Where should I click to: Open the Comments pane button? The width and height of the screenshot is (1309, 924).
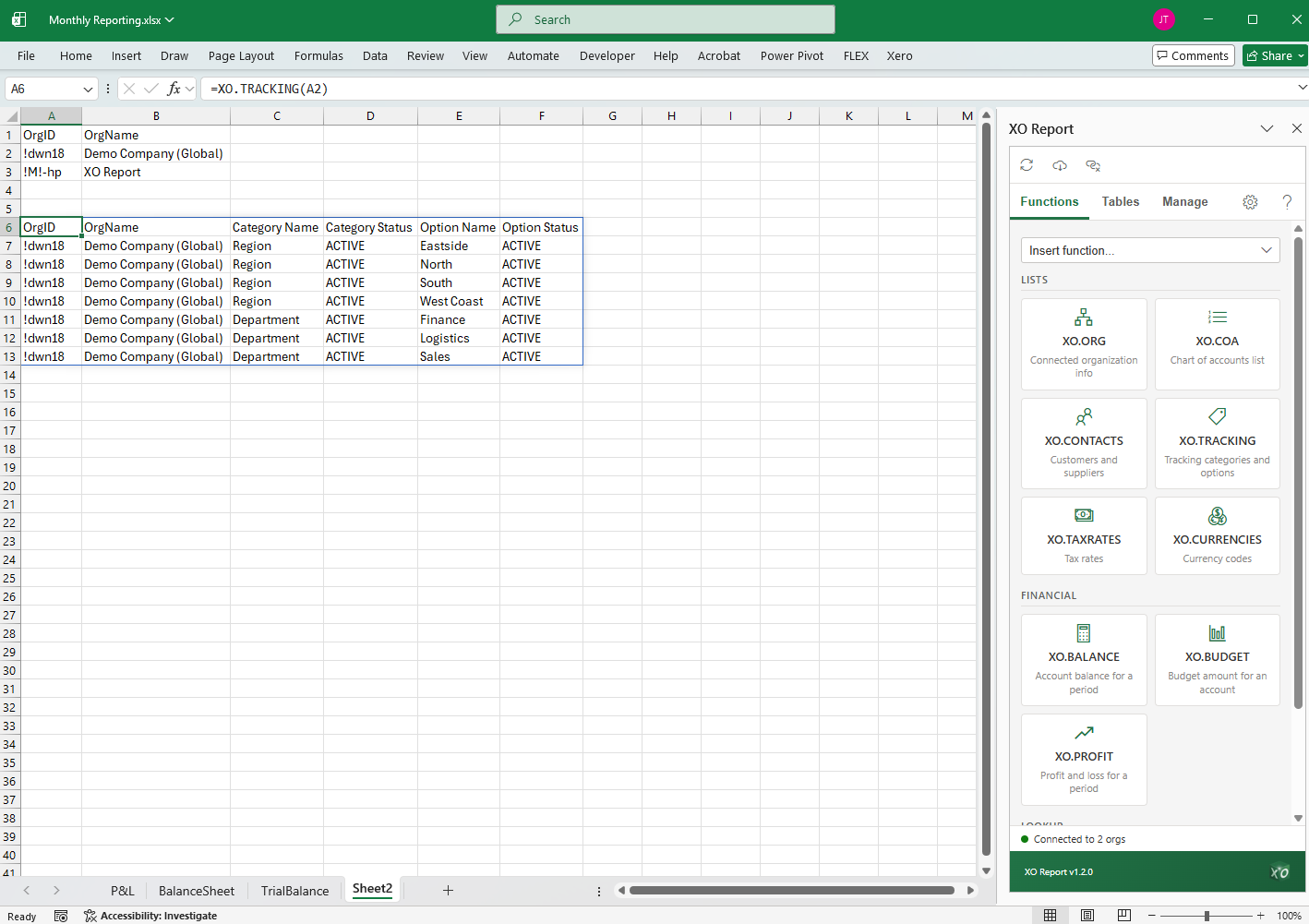pyautogui.click(x=1193, y=55)
